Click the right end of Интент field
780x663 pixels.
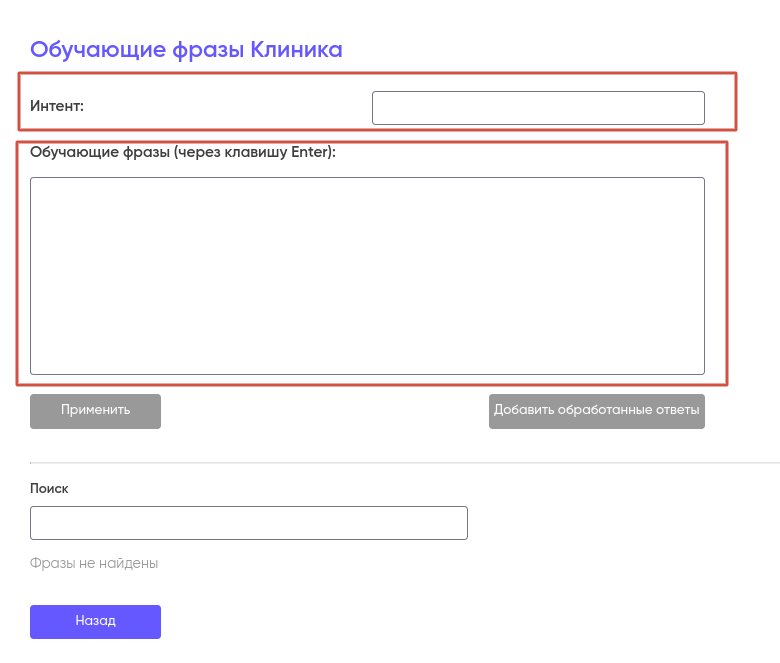click(x=694, y=108)
